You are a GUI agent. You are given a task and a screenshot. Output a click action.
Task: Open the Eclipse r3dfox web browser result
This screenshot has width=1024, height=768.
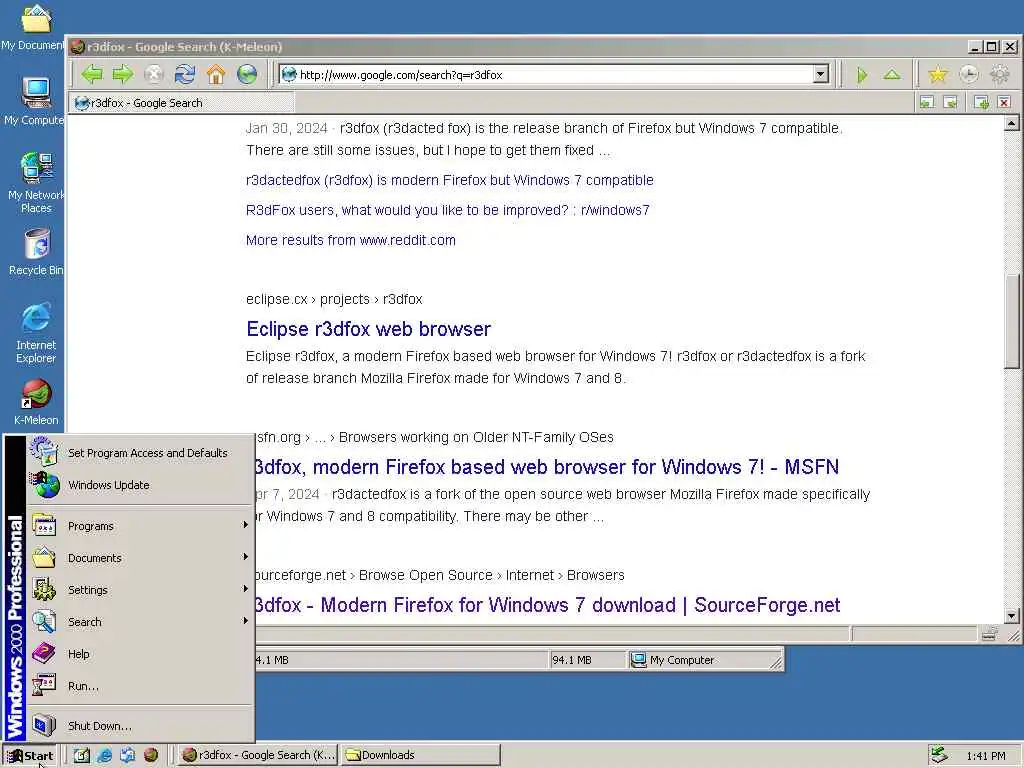pyautogui.click(x=368, y=328)
